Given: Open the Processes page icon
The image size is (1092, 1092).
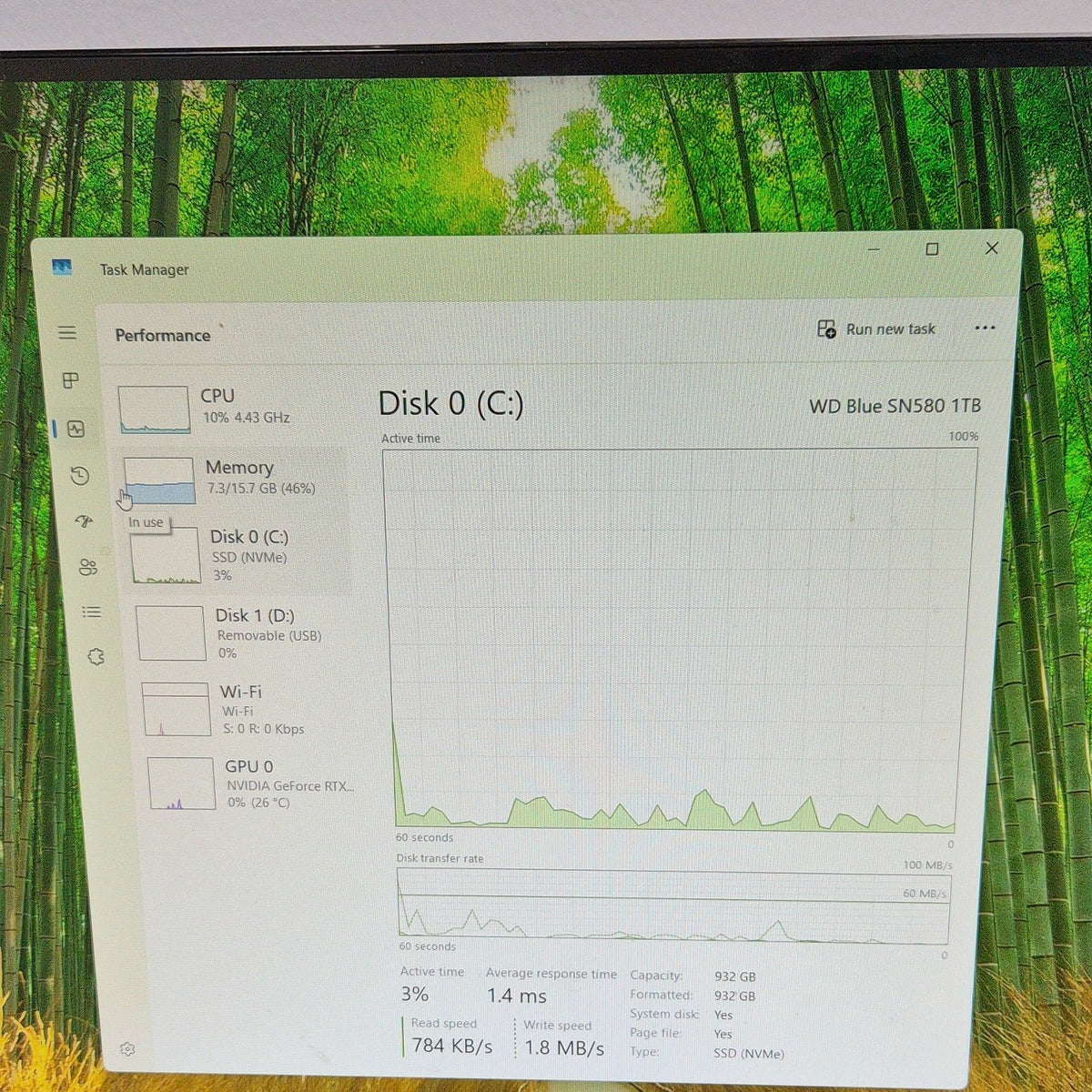Looking at the screenshot, I should point(70,380).
